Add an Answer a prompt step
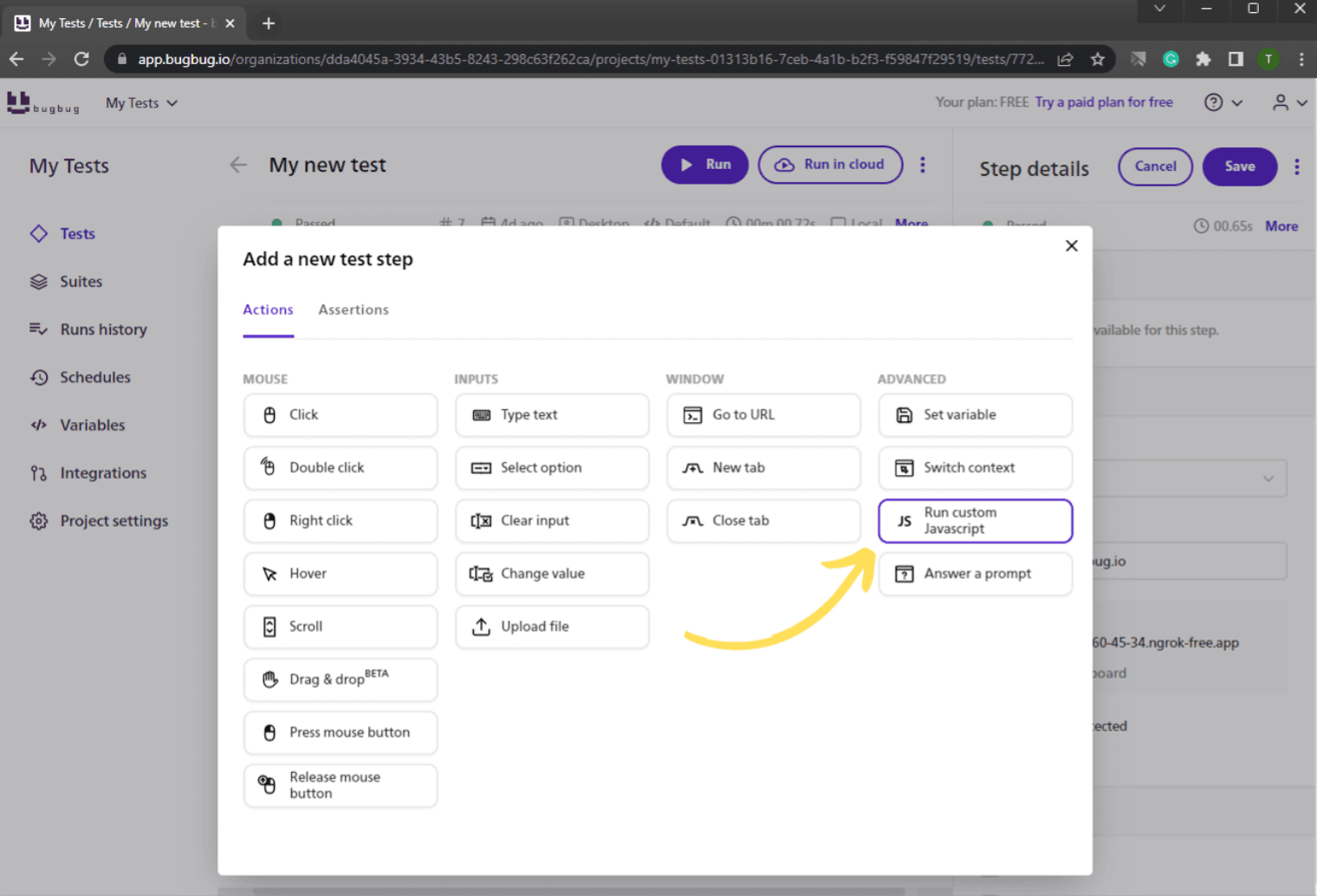The image size is (1317, 896). [975, 574]
